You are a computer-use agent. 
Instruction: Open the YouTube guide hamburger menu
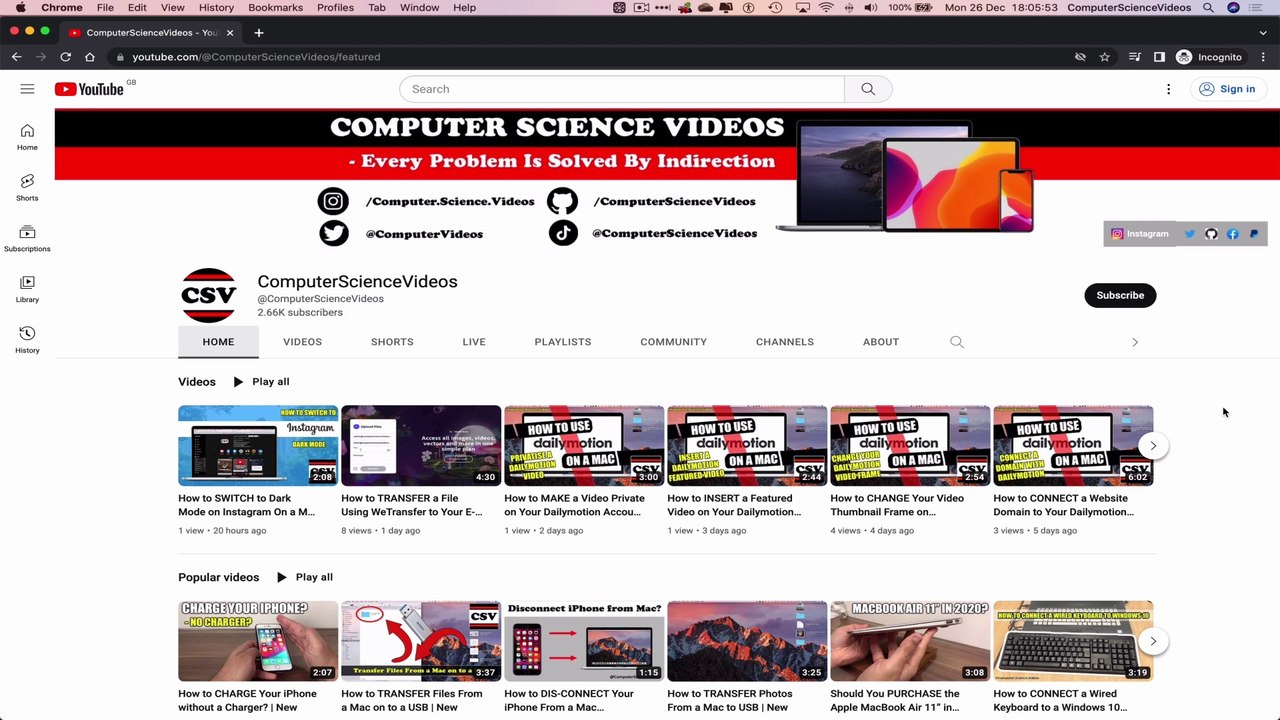point(27,89)
